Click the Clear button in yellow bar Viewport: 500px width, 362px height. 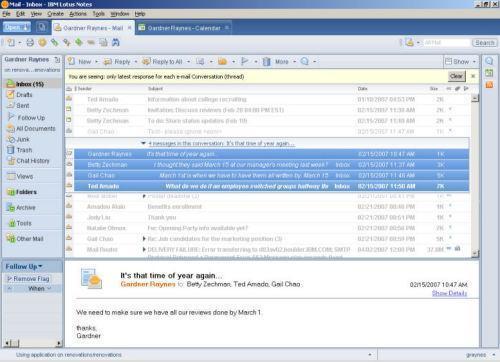point(456,76)
